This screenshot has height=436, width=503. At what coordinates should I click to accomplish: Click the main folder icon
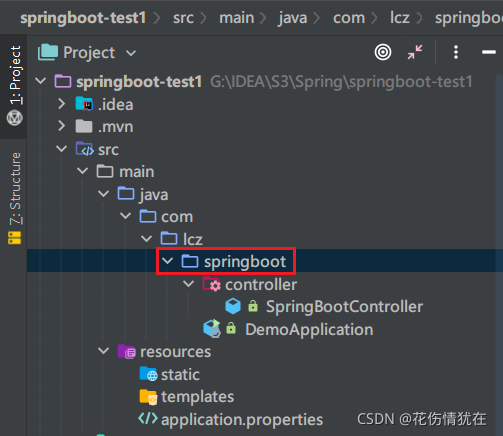[105, 171]
